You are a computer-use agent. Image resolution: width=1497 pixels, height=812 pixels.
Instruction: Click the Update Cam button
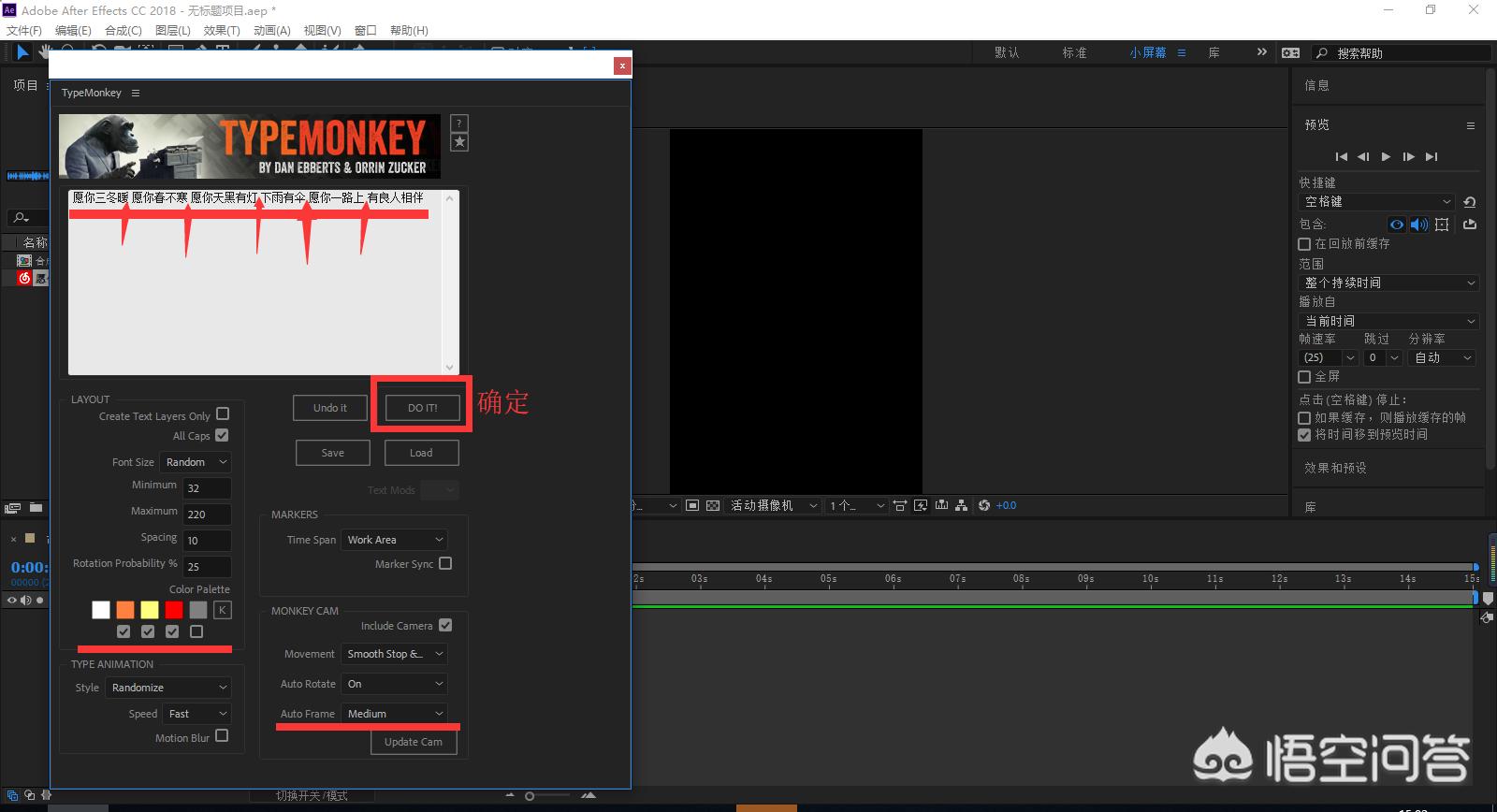414,742
